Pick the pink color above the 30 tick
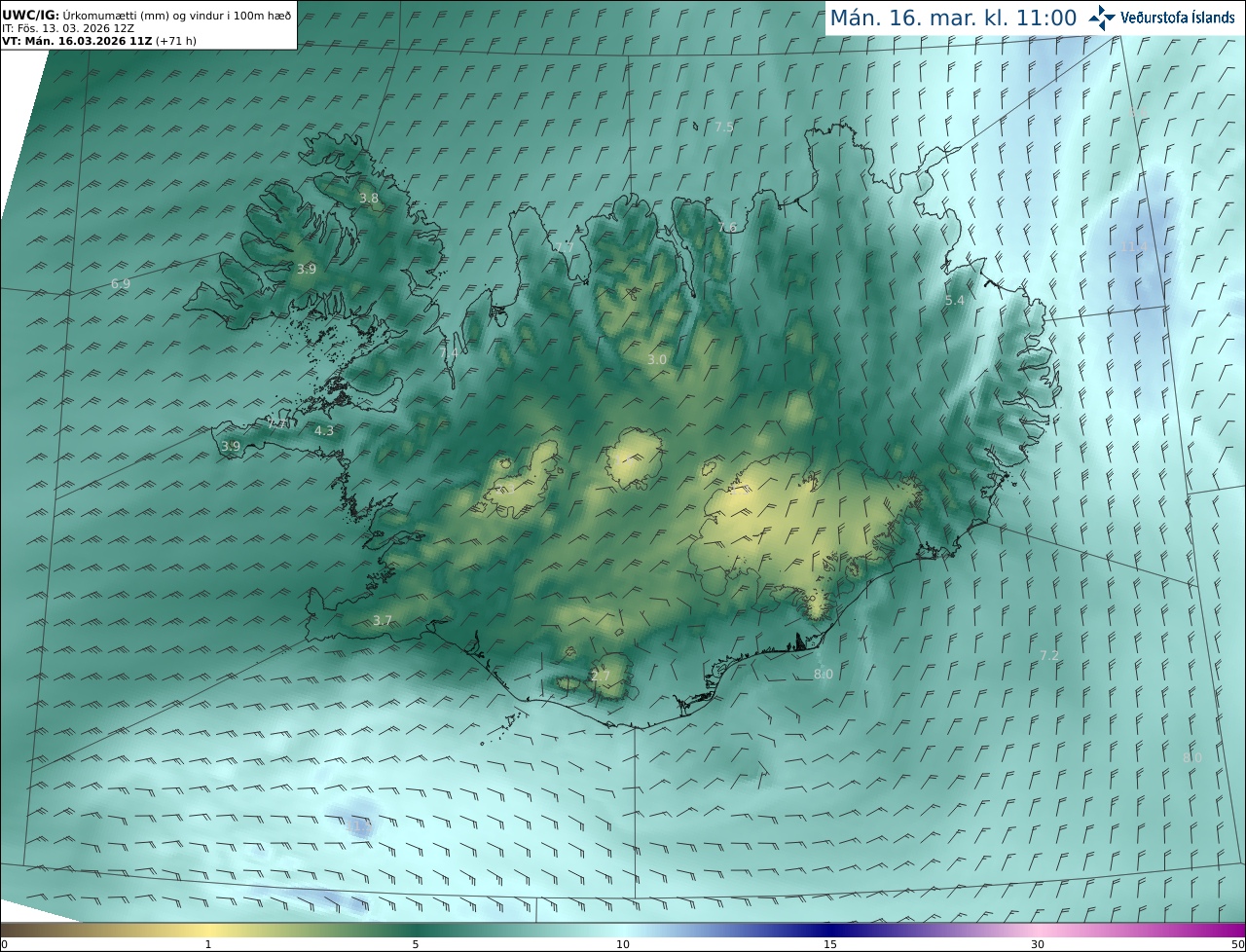The image size is (1246, 952). click(1038, 930)
